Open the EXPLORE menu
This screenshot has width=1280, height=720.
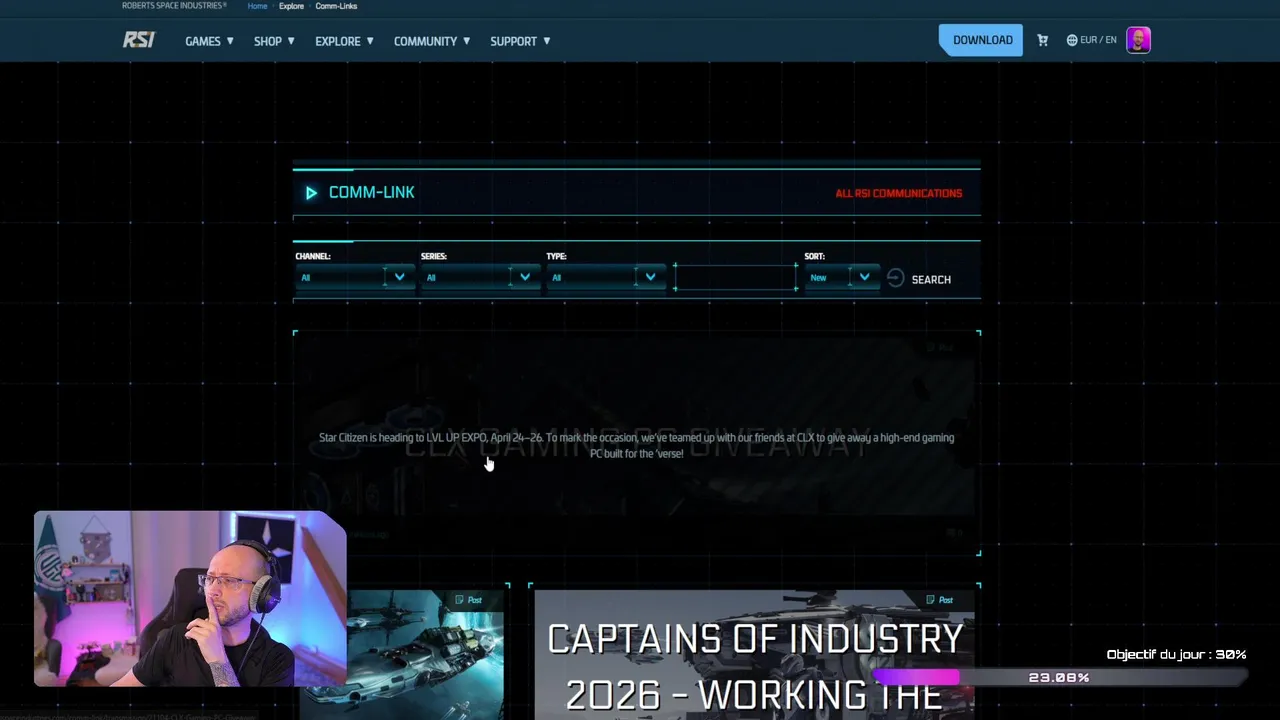tap(344, 41)
